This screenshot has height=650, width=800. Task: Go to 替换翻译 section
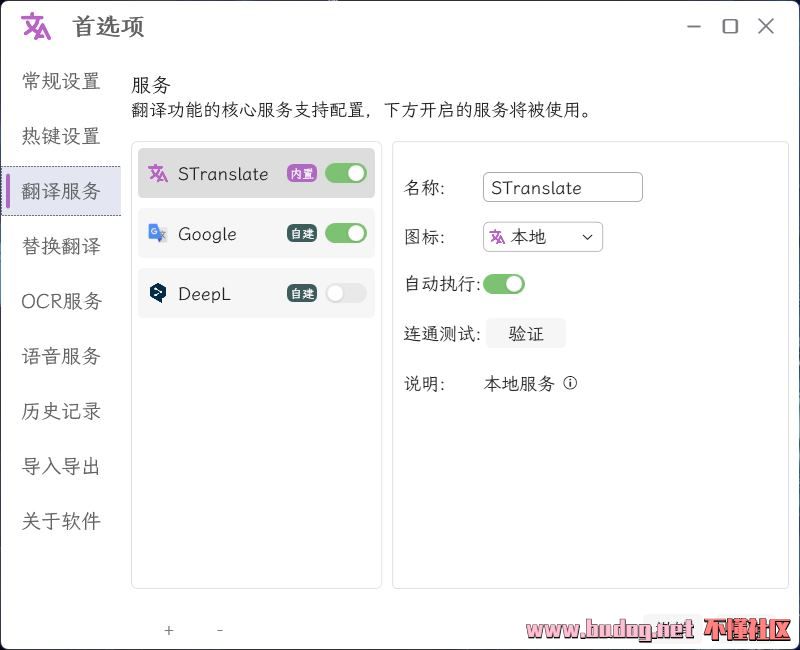click(x=61, y=246)
